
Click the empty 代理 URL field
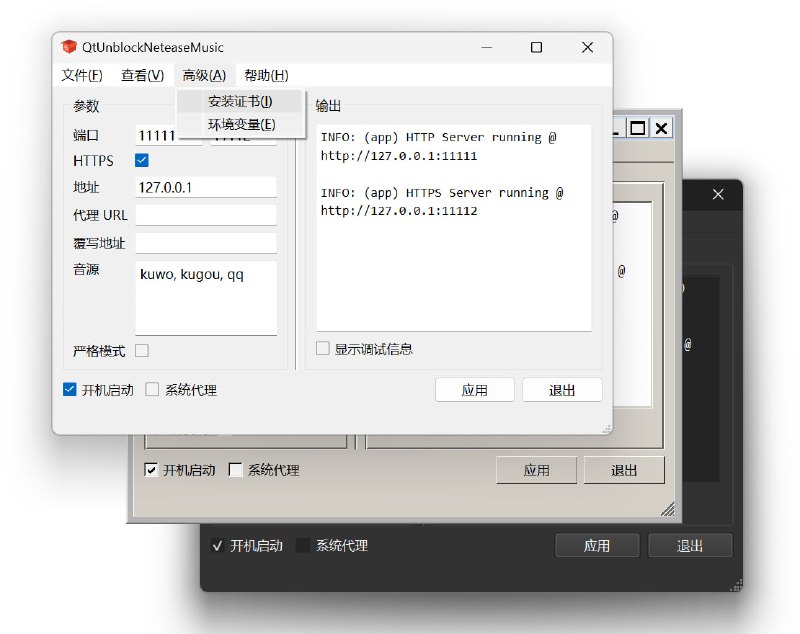tap(205, 213)
